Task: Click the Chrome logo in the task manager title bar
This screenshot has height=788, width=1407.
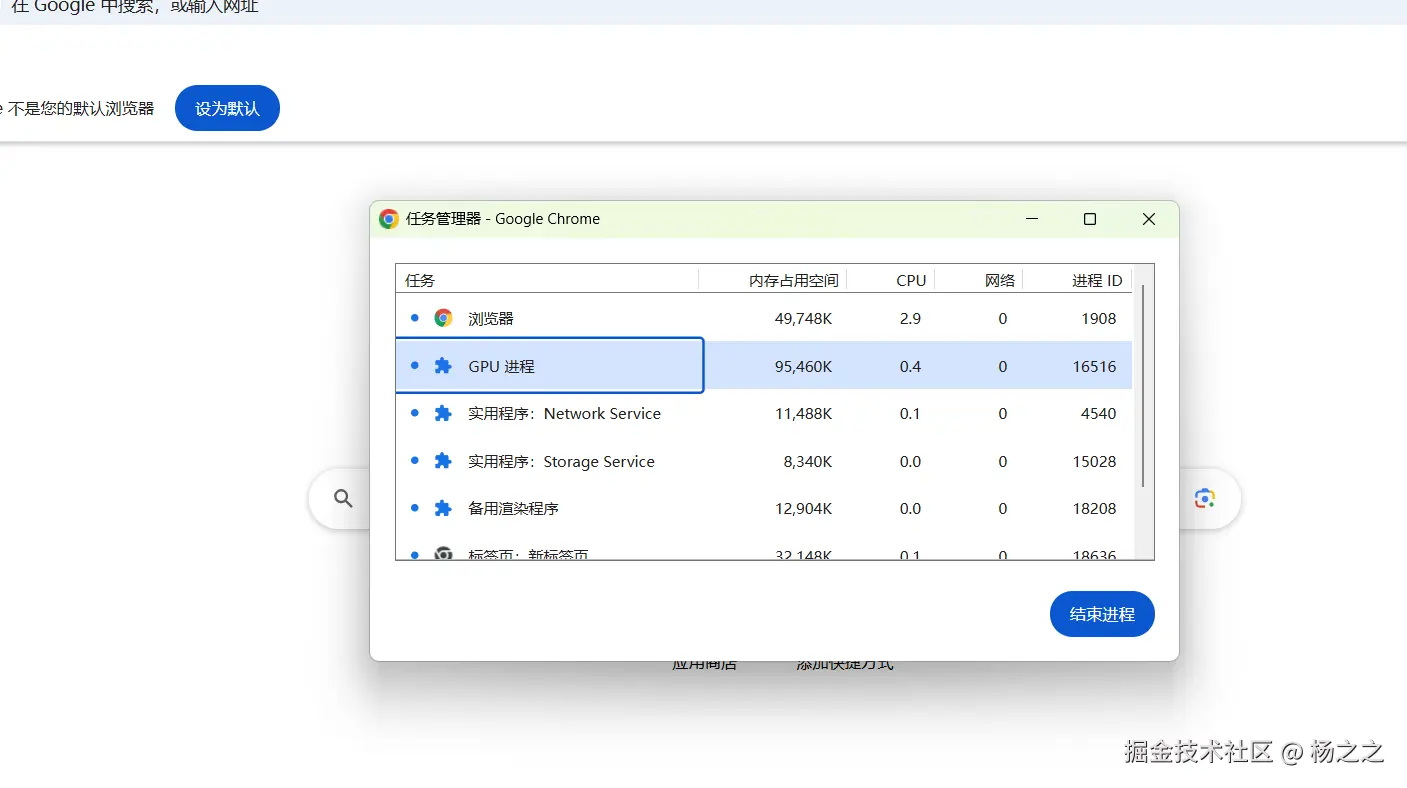Action: coord(389,219)
